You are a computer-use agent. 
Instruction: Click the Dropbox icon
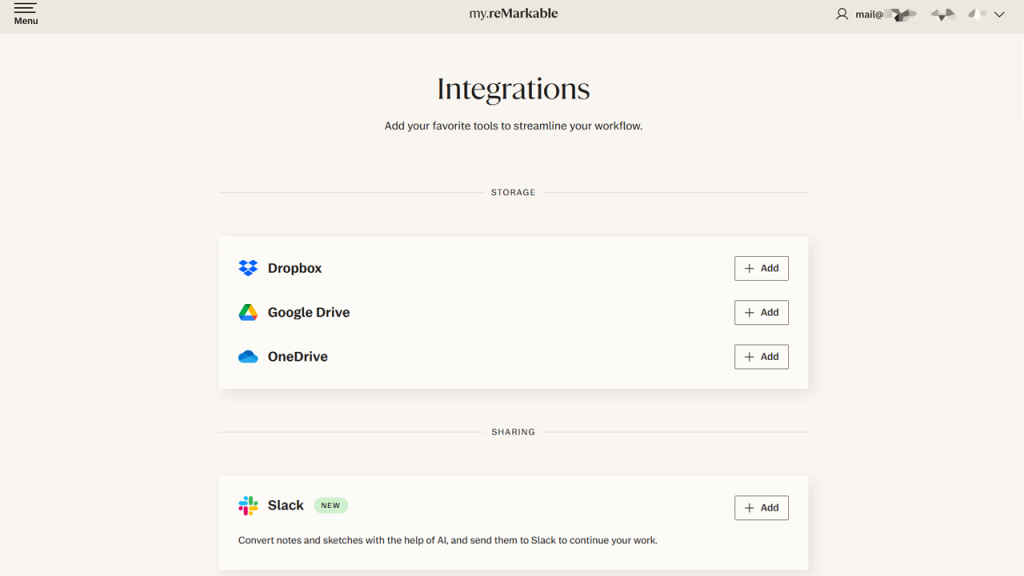click(x=247, y=268)
